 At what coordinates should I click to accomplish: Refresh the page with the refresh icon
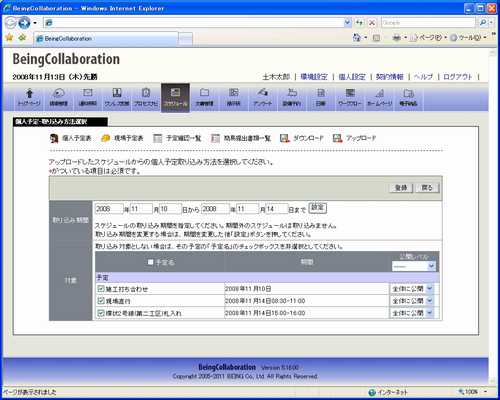pyautogui.click(x=359, y=23)
